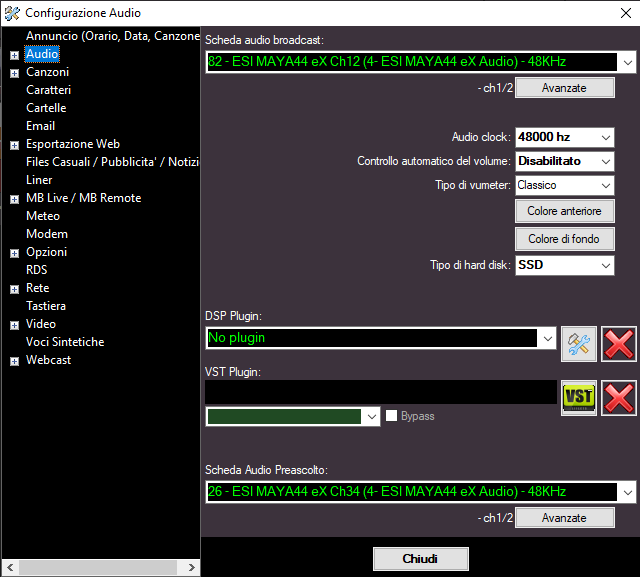Open Controllo automatico del volume dropdown
Screen dimensions: 640x577
click(606, 161)
